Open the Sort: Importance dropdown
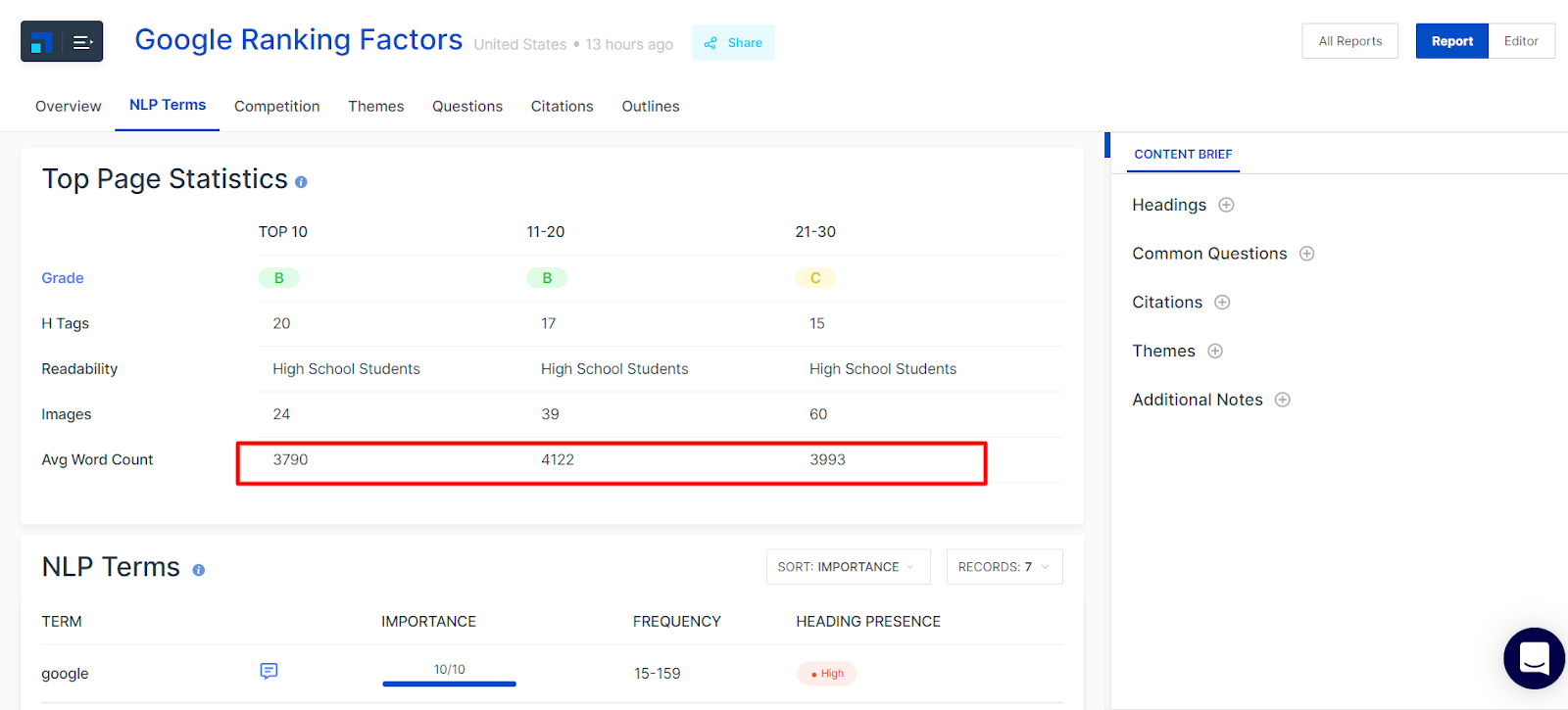Viewport: 1568px width, 710px height. coord(848,567)
